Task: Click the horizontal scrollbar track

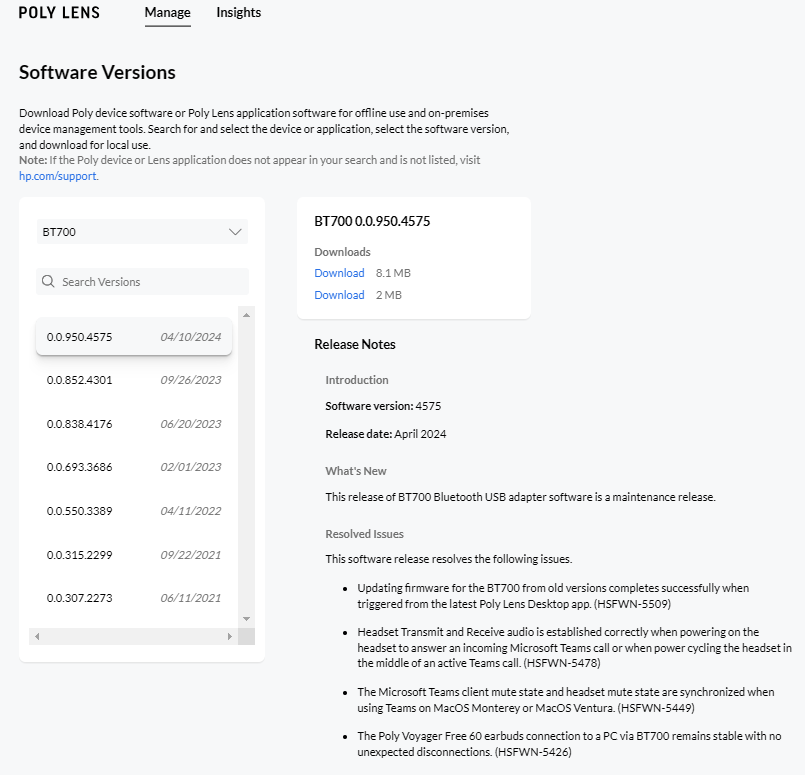Action: pos(133,636)
